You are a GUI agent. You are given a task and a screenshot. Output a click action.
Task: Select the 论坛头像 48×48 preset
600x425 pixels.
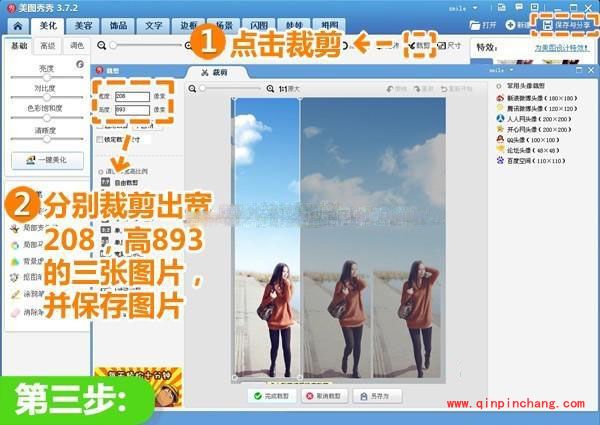tap(528, 150)
